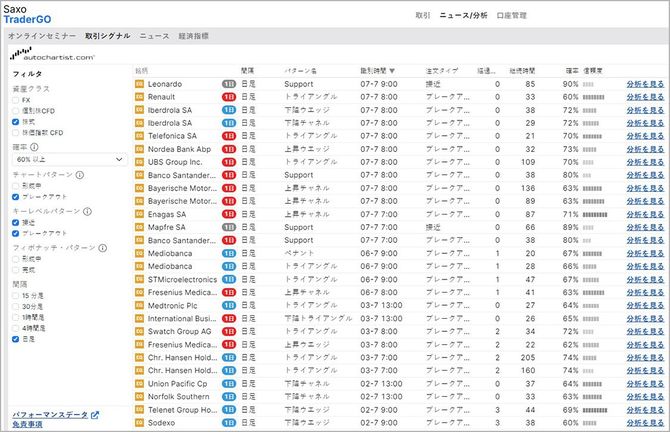Enable the 個別株CFD checkbox

(x=16, y=111)
